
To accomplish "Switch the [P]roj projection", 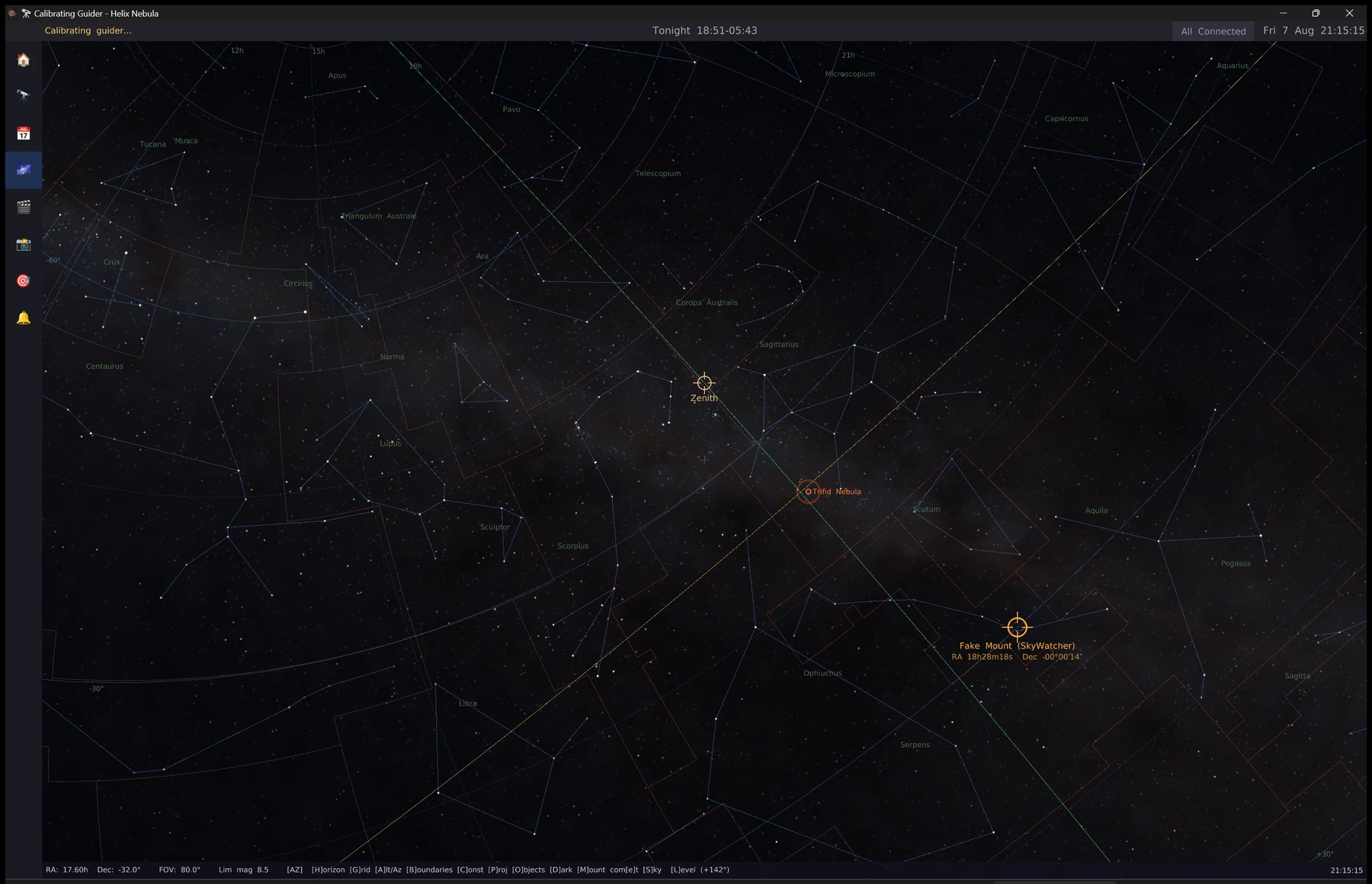I will point(498,870).
